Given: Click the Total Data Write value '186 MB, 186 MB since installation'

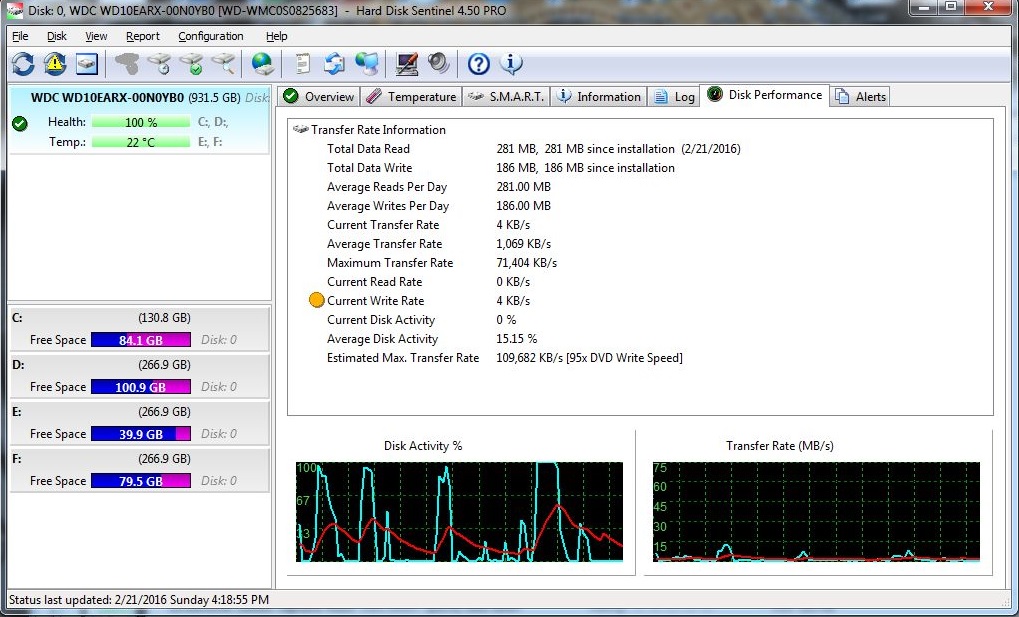Looking at the screenshot, I should coord(586,168).
